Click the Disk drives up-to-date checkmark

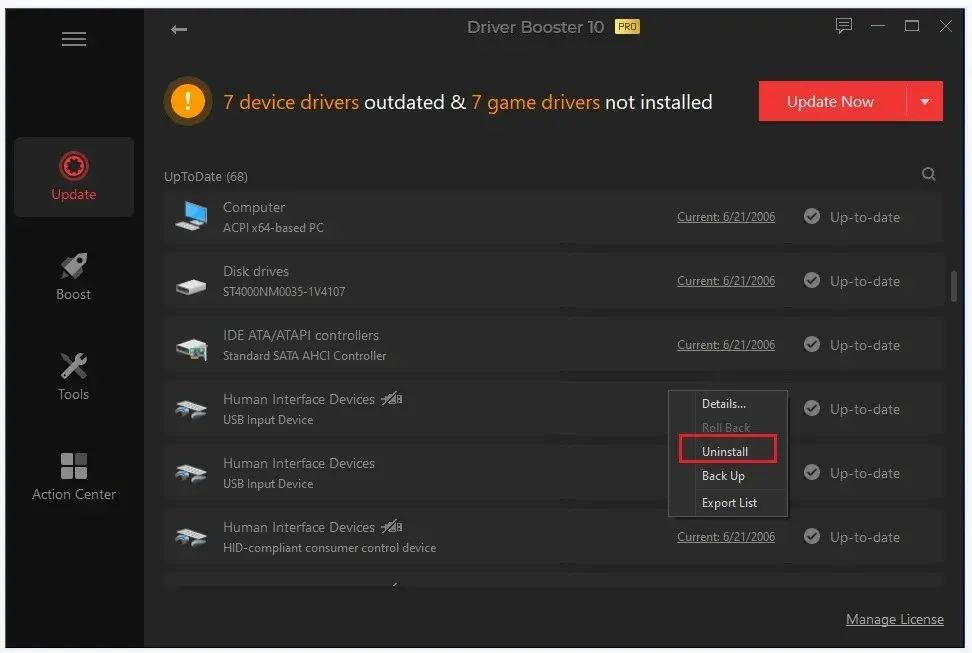811,280
